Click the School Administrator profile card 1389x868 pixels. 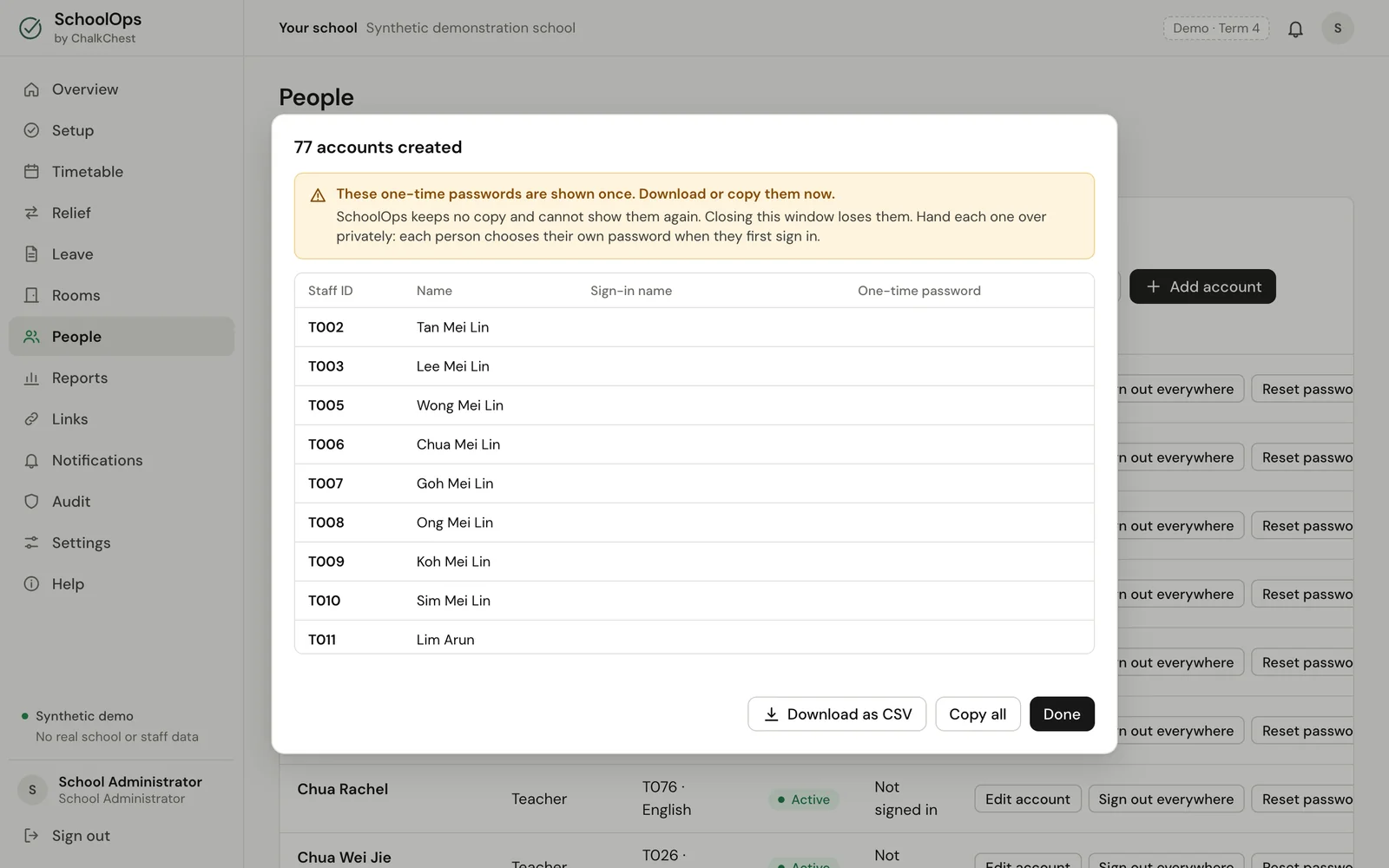tap(122, 790)
